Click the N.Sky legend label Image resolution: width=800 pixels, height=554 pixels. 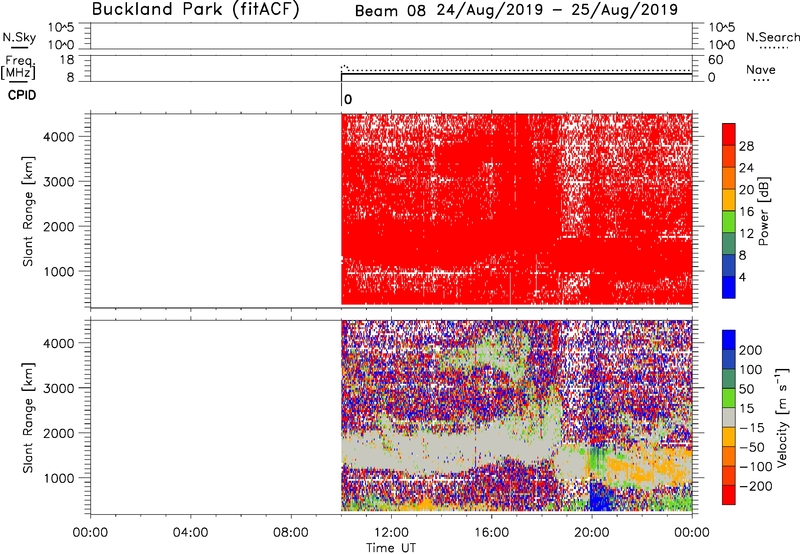[x=19, y=37]
